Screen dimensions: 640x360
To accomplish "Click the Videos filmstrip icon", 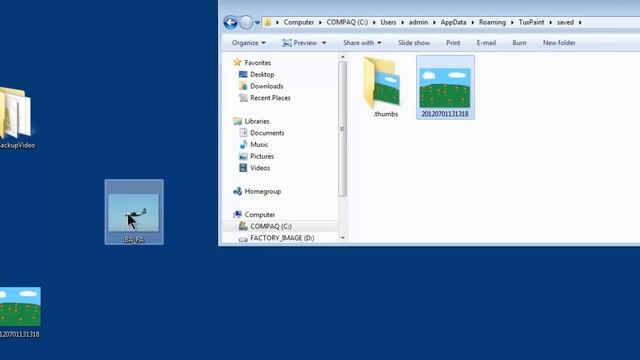I will [243, 168].
